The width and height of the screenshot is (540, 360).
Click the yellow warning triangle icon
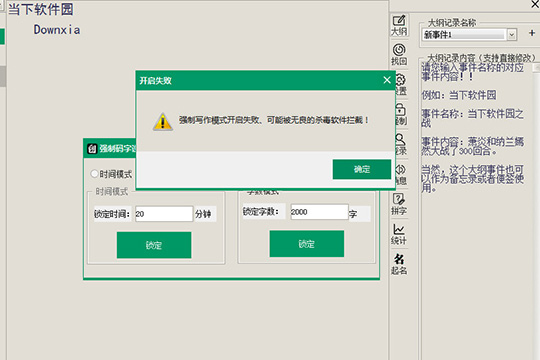click(x=163, y=121)
